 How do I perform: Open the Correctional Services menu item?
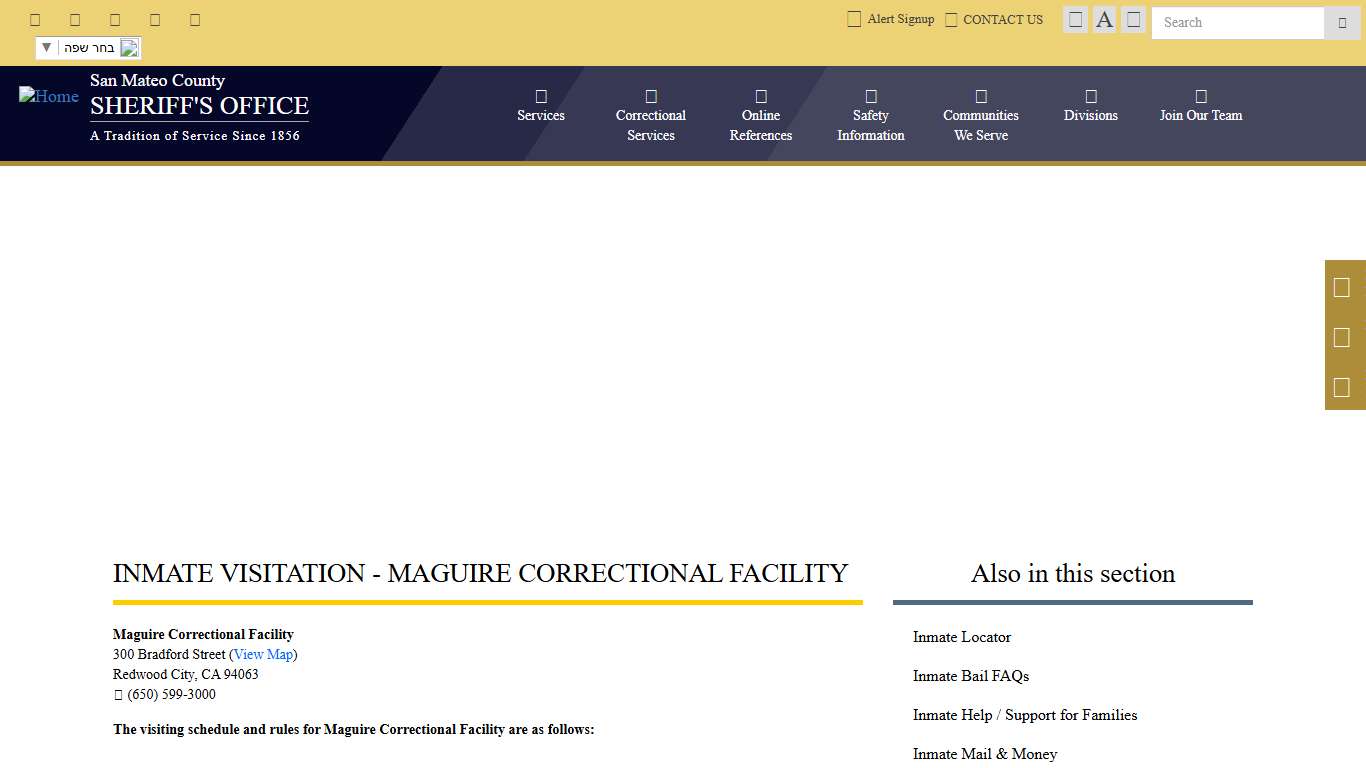[x=650, y=115]
